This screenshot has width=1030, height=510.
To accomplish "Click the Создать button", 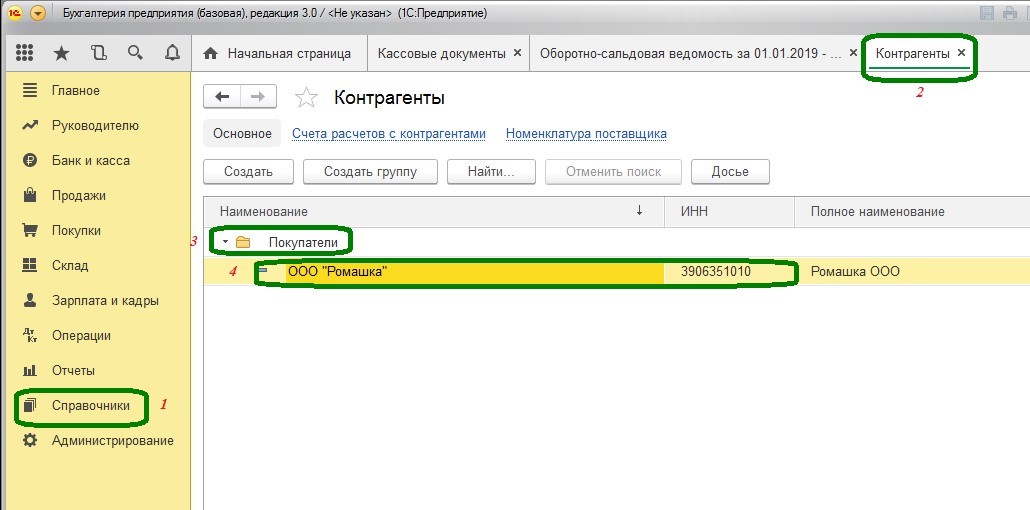I will coord(248,172).
